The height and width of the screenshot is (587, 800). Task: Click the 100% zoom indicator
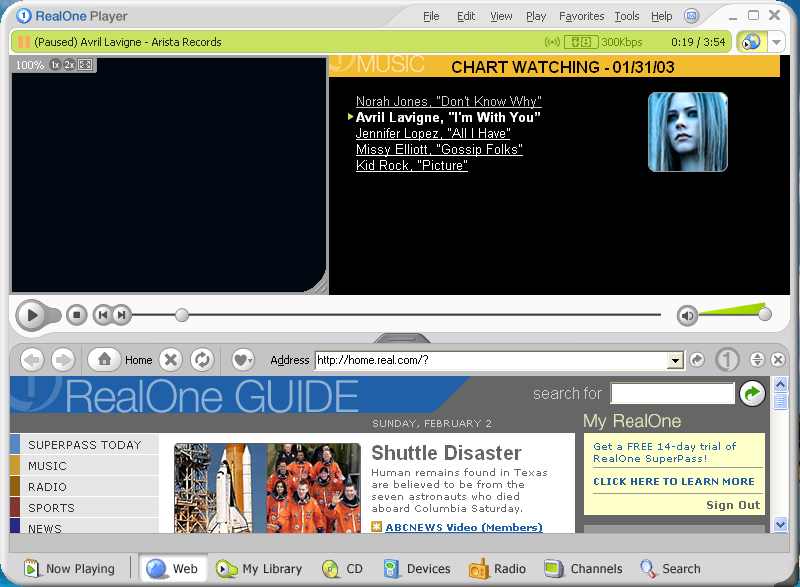tap(30, 65)
